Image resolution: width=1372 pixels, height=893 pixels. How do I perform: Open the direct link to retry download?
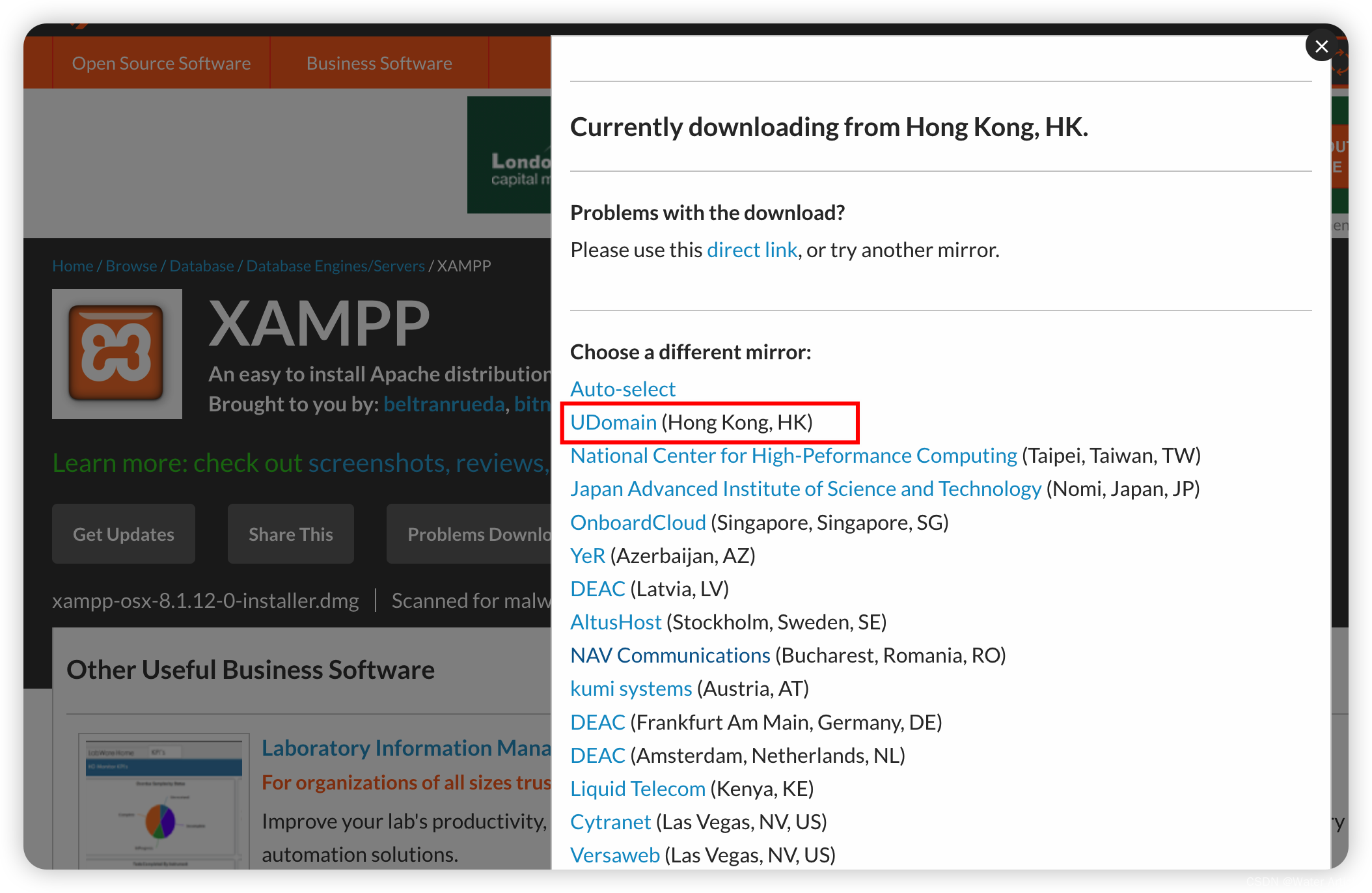point(752,250)
